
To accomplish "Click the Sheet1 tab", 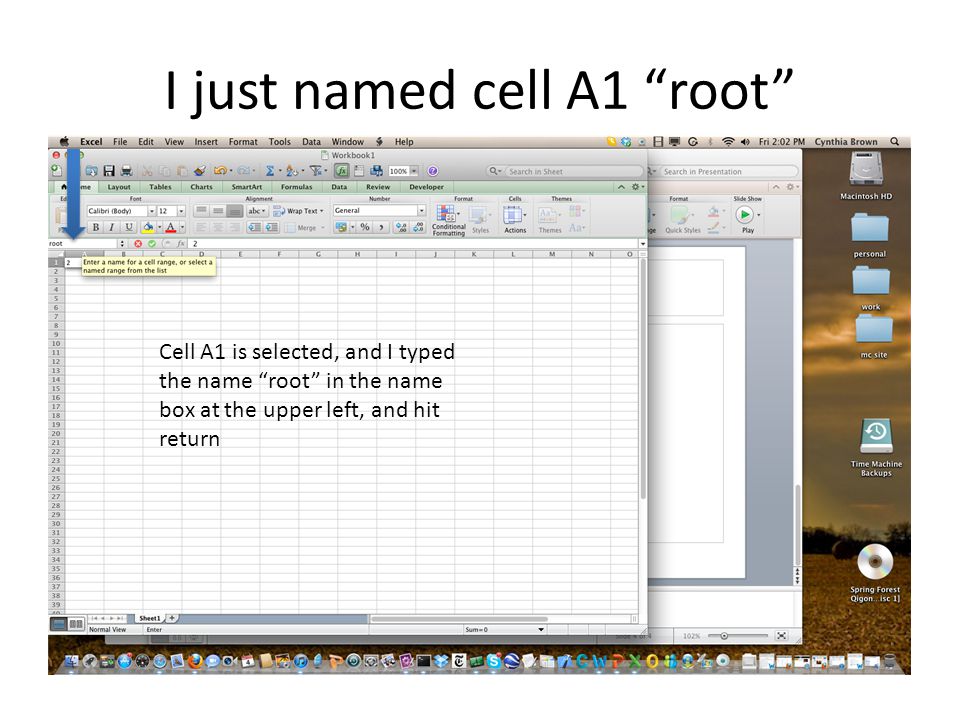I will 149,618.
